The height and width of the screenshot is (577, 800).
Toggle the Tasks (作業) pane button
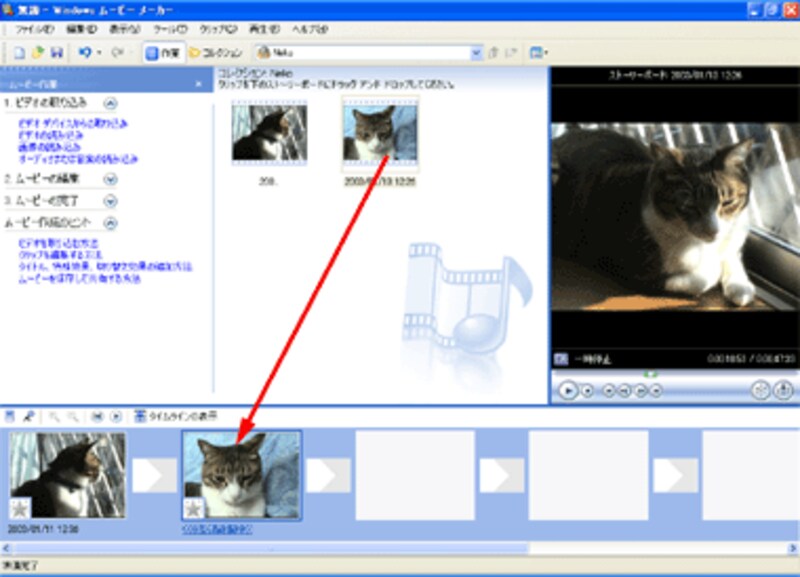click(x=163, y=53)
